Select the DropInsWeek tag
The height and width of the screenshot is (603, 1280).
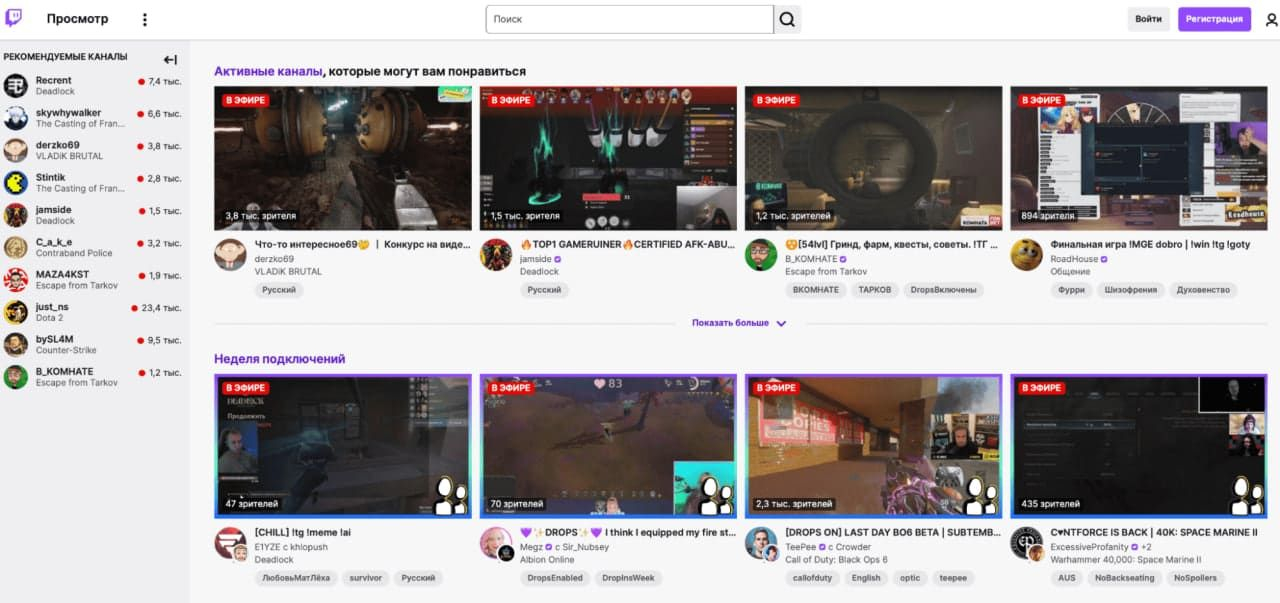[629, 578]
